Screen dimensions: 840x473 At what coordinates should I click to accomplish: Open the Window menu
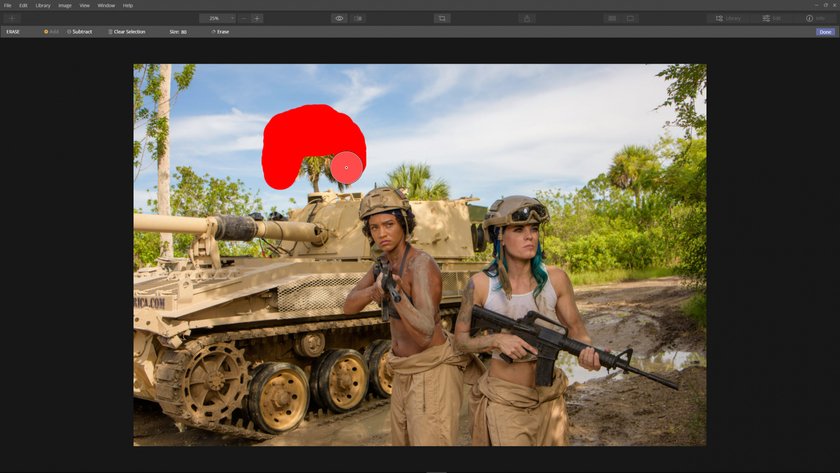click(x=106, y=5)
